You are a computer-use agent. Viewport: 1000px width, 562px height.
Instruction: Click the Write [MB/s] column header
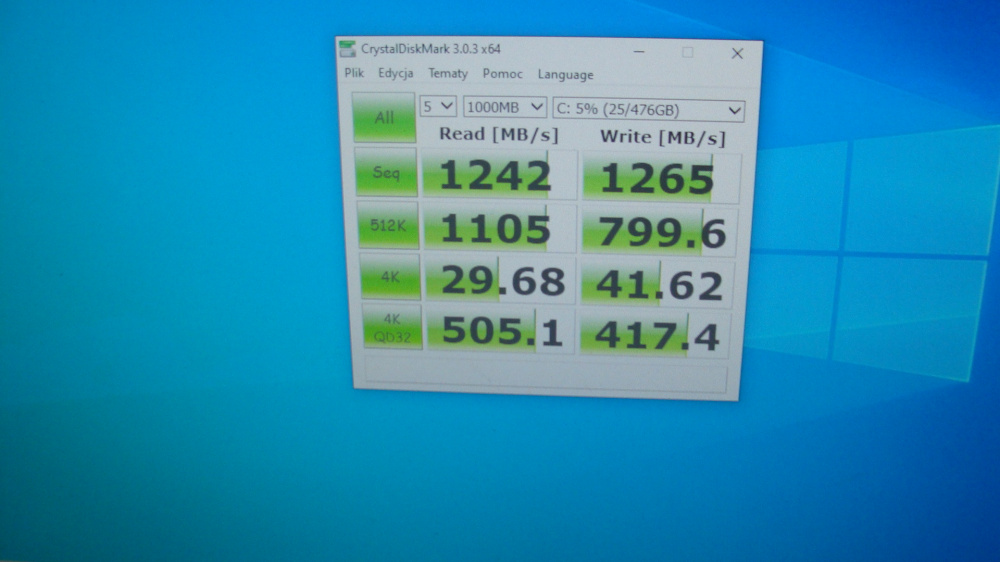(x=663, y=138)
